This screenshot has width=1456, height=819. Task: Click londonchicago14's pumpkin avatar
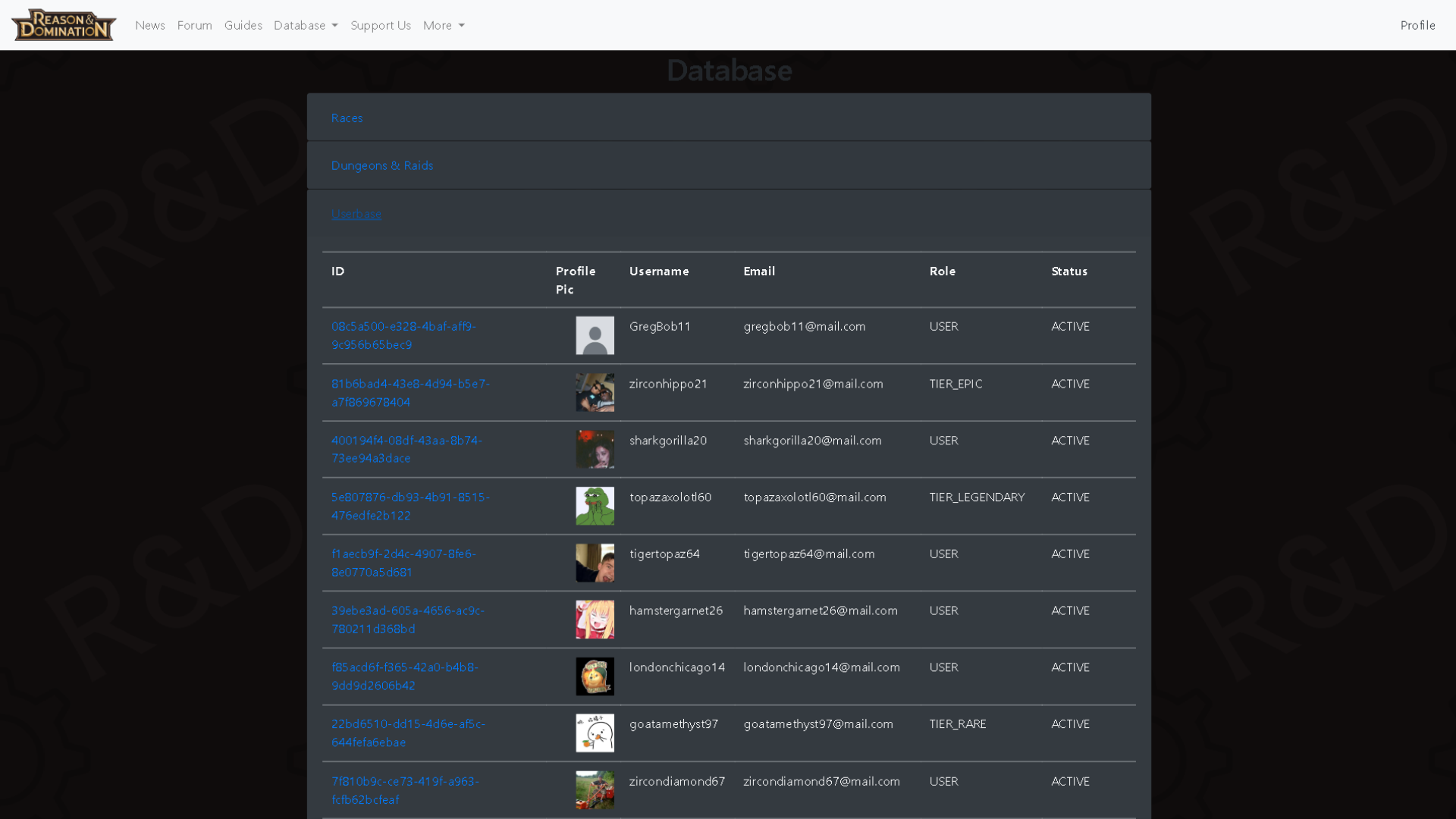(595, 676)
